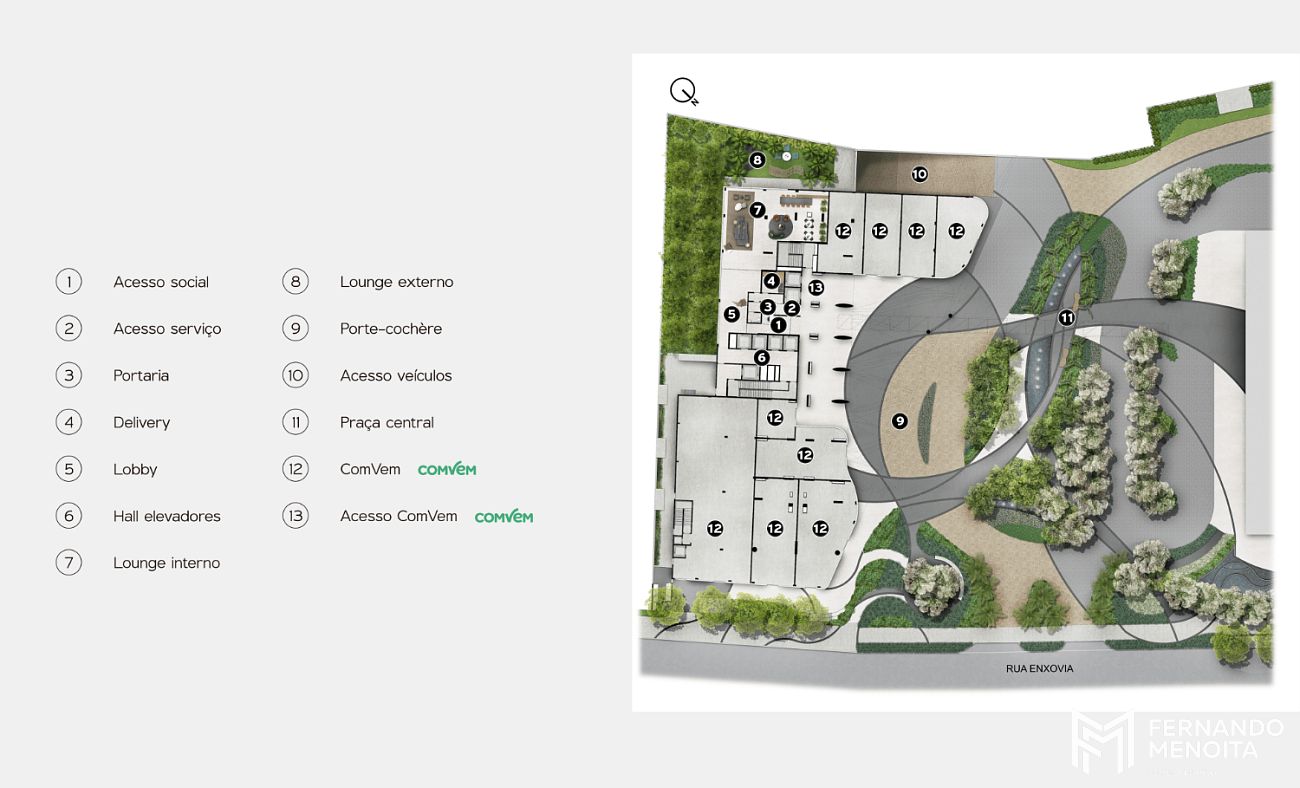Screen dimensions: 1300x788
Task: Click map marker 8 in the outdoor lounge
Action: click(757, 160)
